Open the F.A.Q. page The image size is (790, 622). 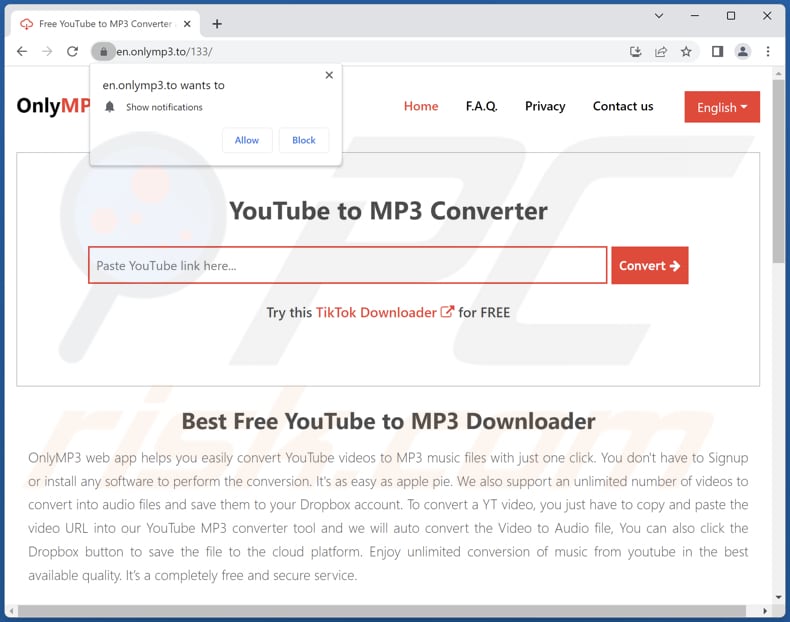point(481,106)
